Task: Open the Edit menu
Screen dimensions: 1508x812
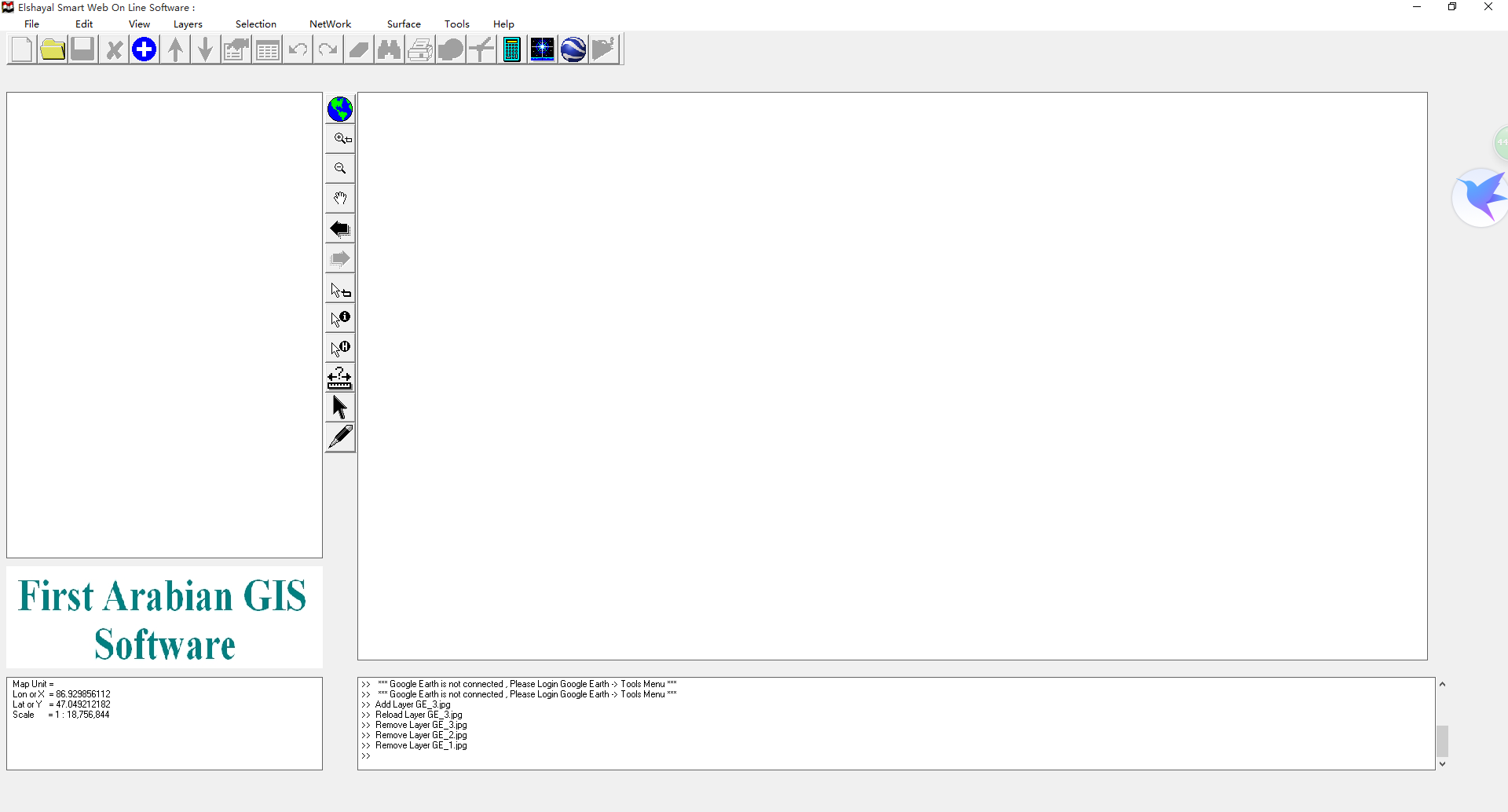Action: tap(84, 24)
